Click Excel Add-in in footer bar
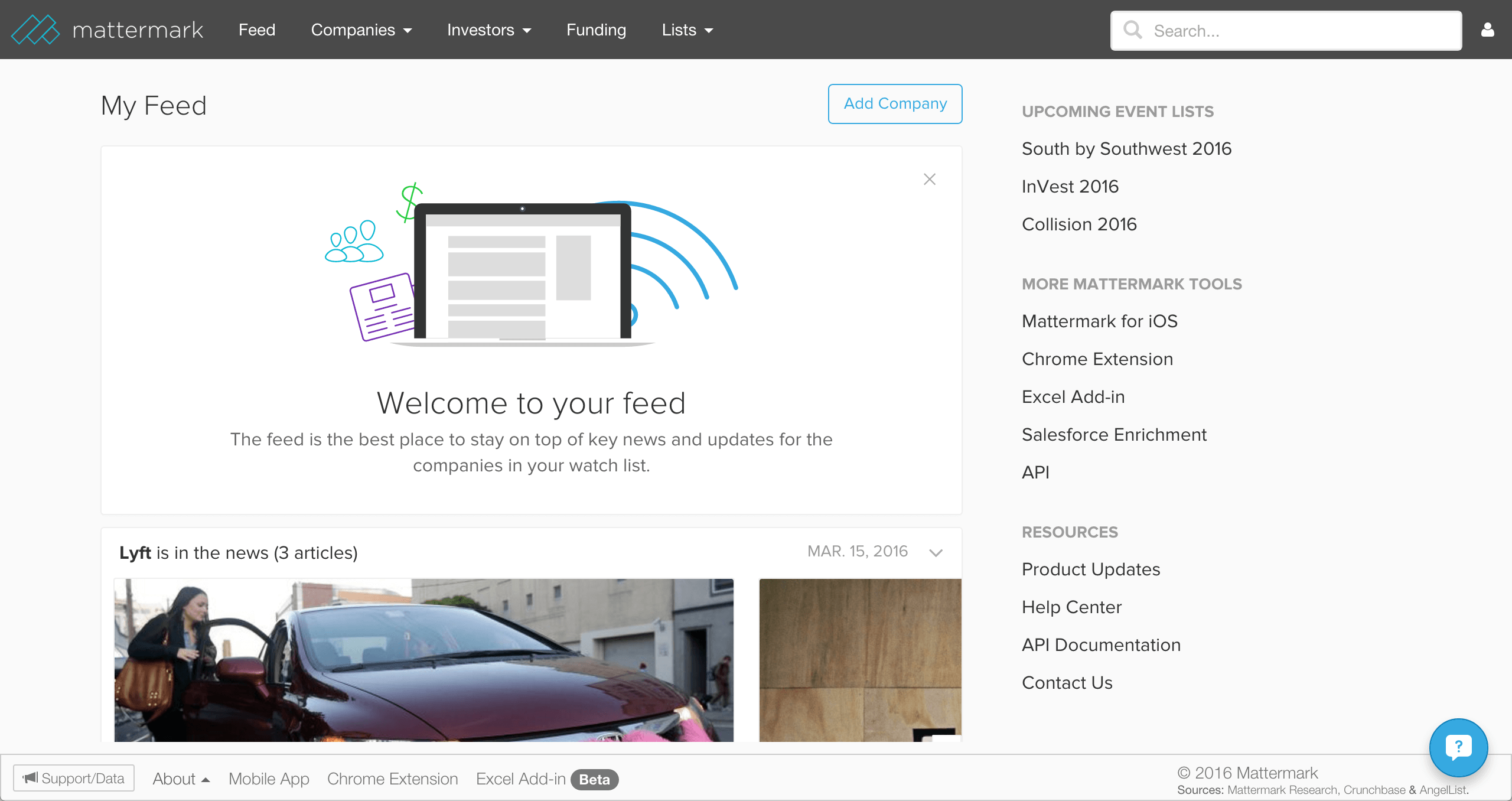1512x801 pixels. [x=521, y=779]
